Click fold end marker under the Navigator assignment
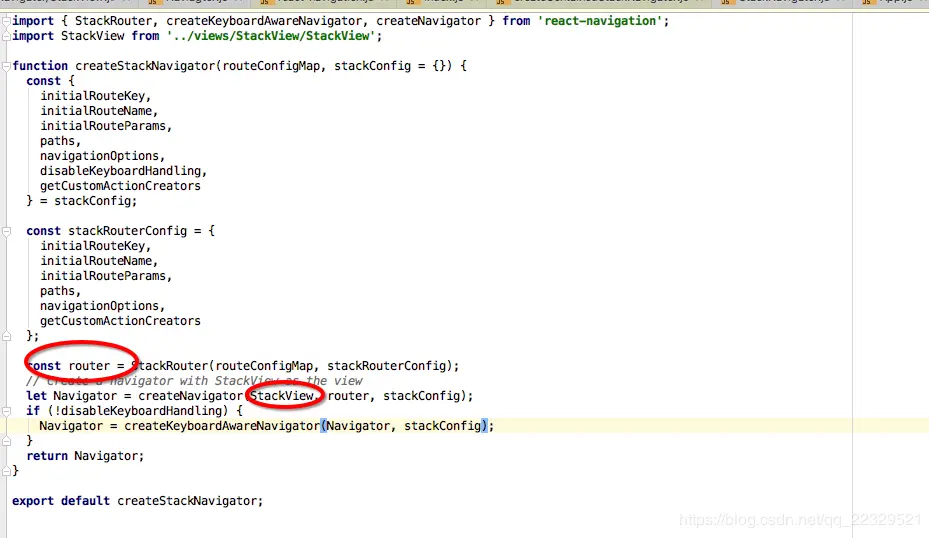 (x=6, y=441)
